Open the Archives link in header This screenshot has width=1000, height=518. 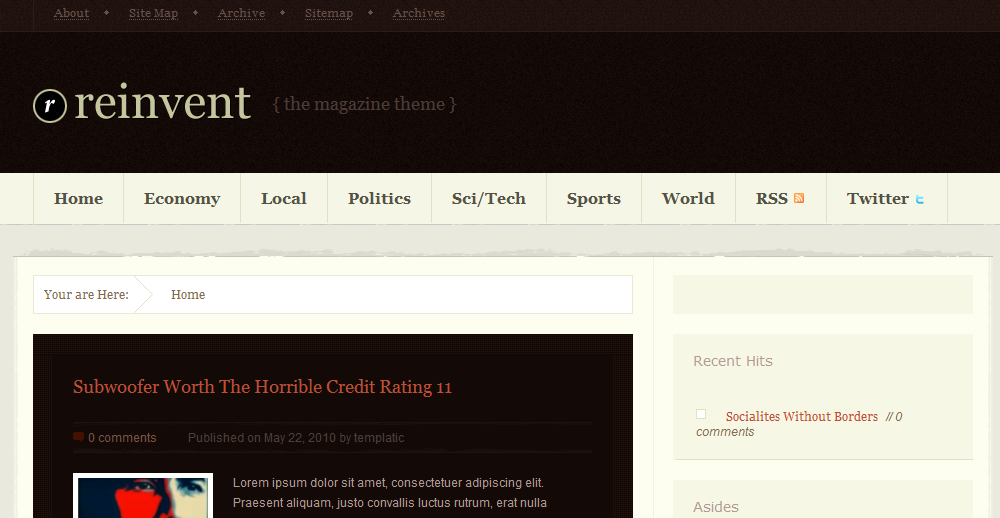click(418, 13)
